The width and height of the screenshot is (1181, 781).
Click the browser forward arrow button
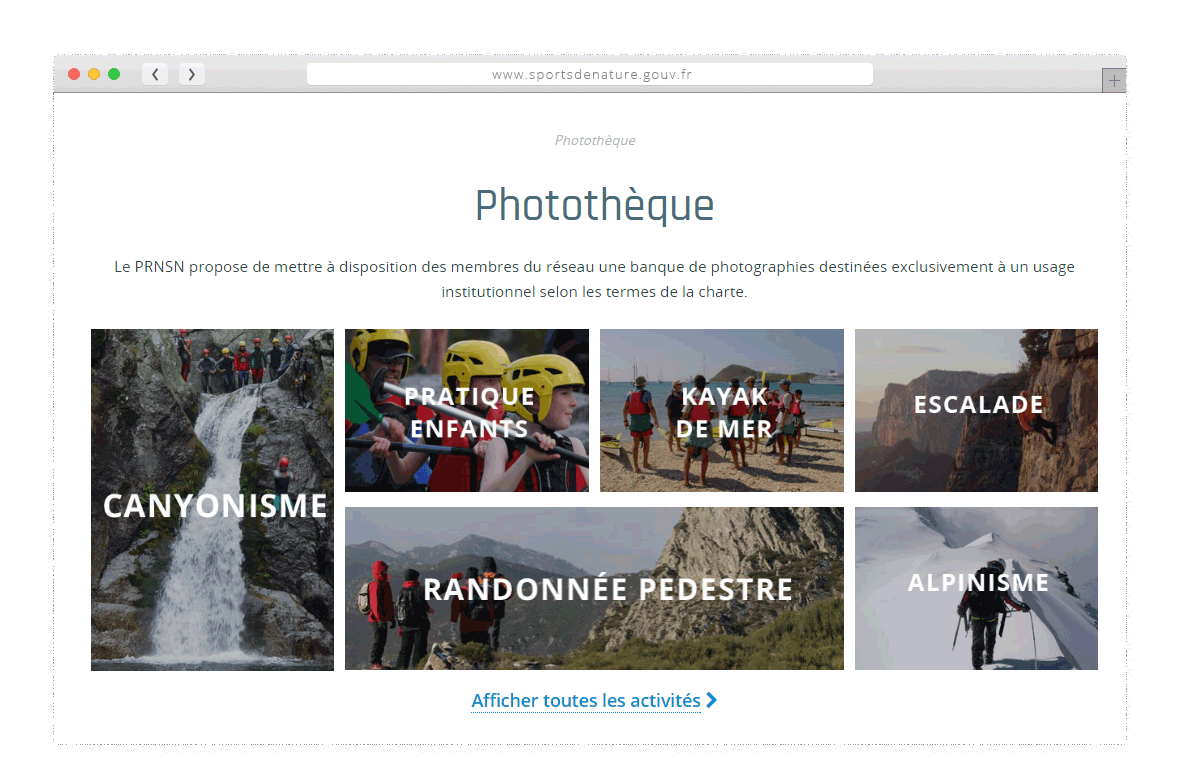click(x=191, y=74)
